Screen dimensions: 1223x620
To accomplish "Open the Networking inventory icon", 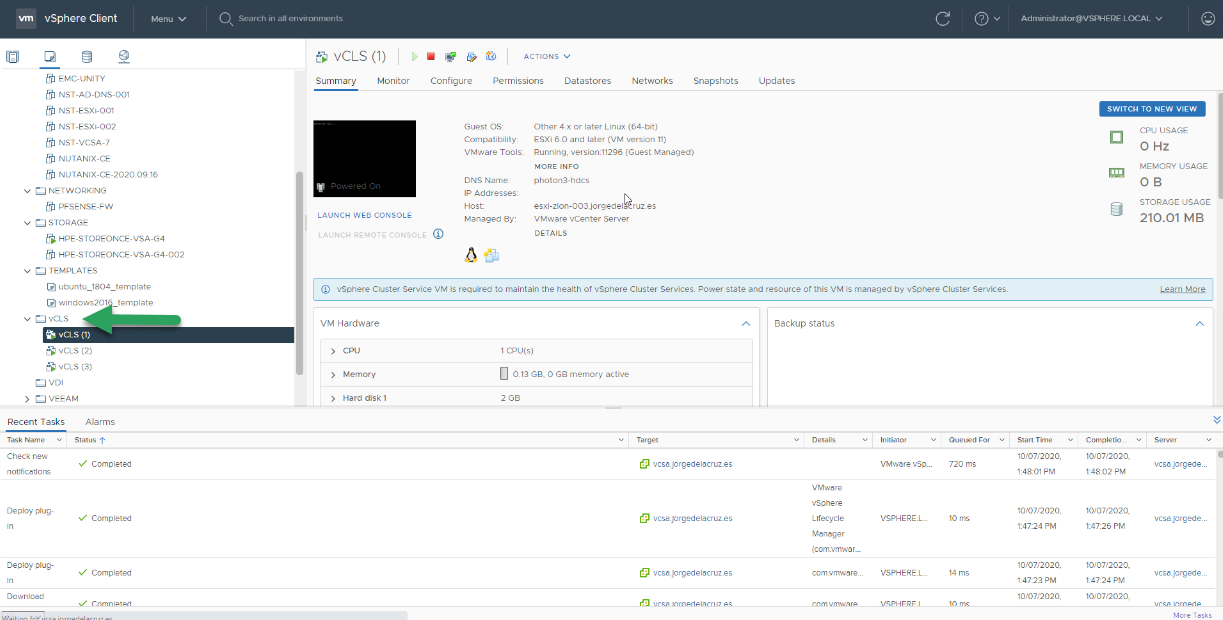I will tap(124, 57).
